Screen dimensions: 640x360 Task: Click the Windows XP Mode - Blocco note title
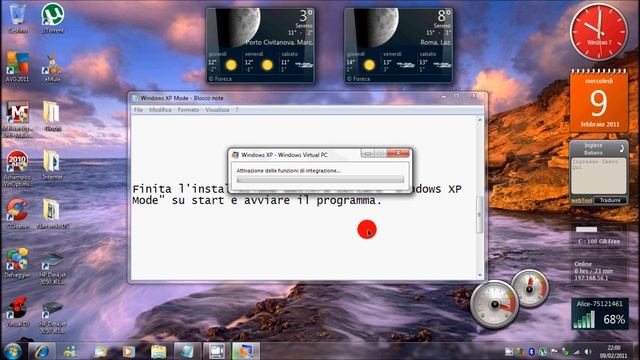[182, 98]
